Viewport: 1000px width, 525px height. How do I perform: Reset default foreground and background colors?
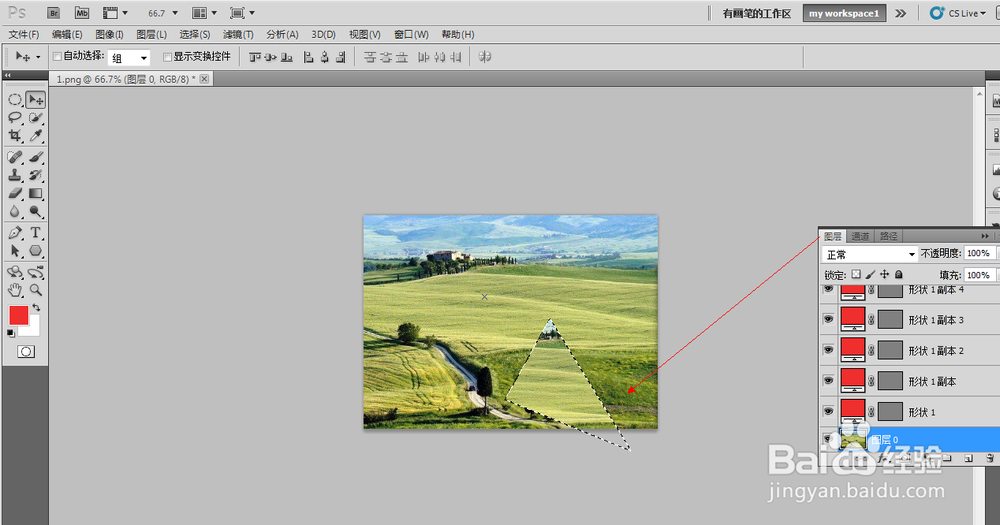[11, 333]
